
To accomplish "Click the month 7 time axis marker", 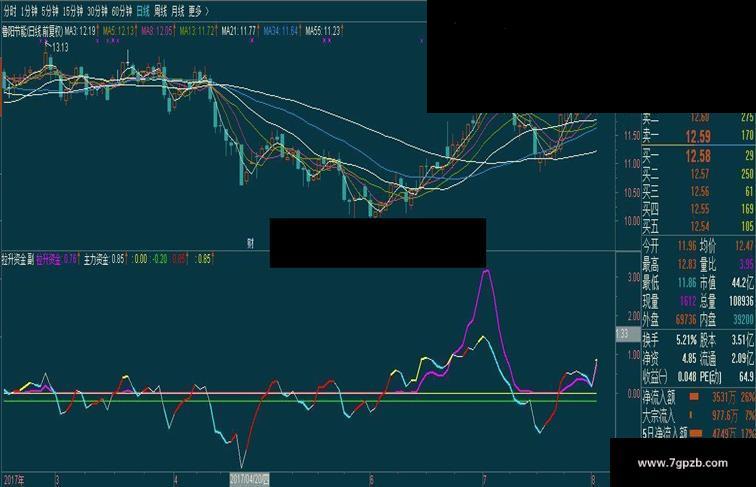I will (484, 480).
